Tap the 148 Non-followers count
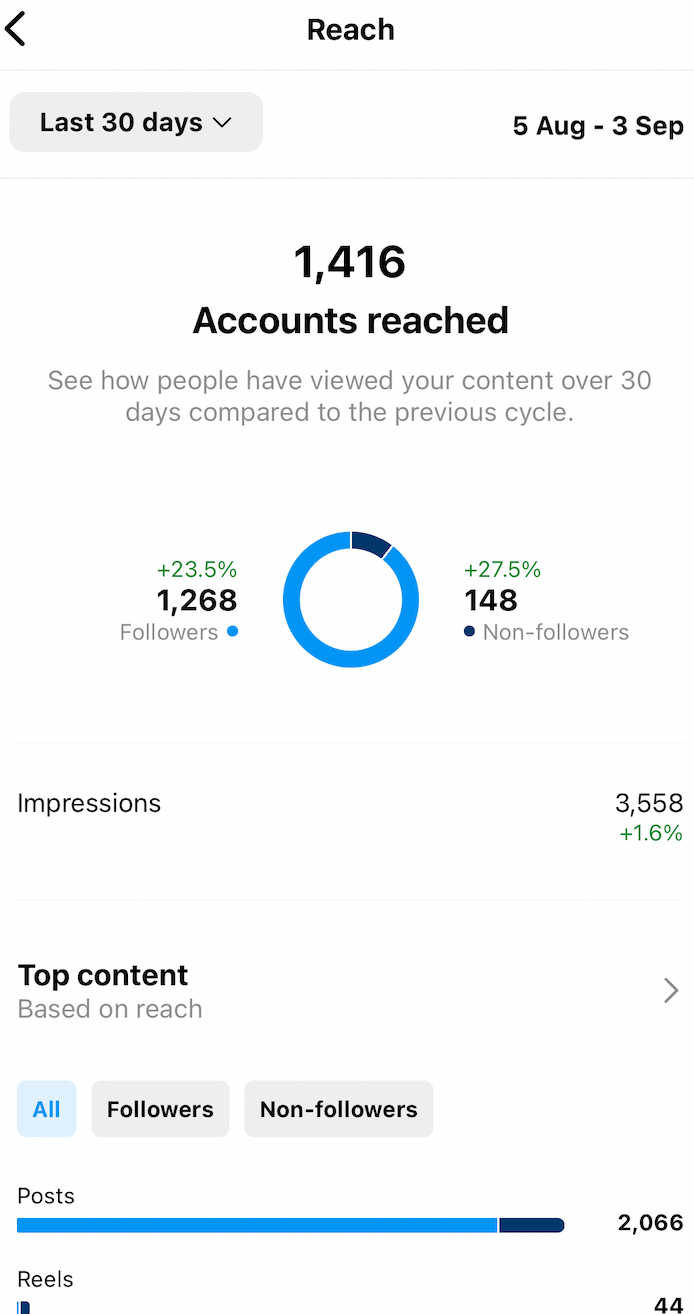 [491, 600]
